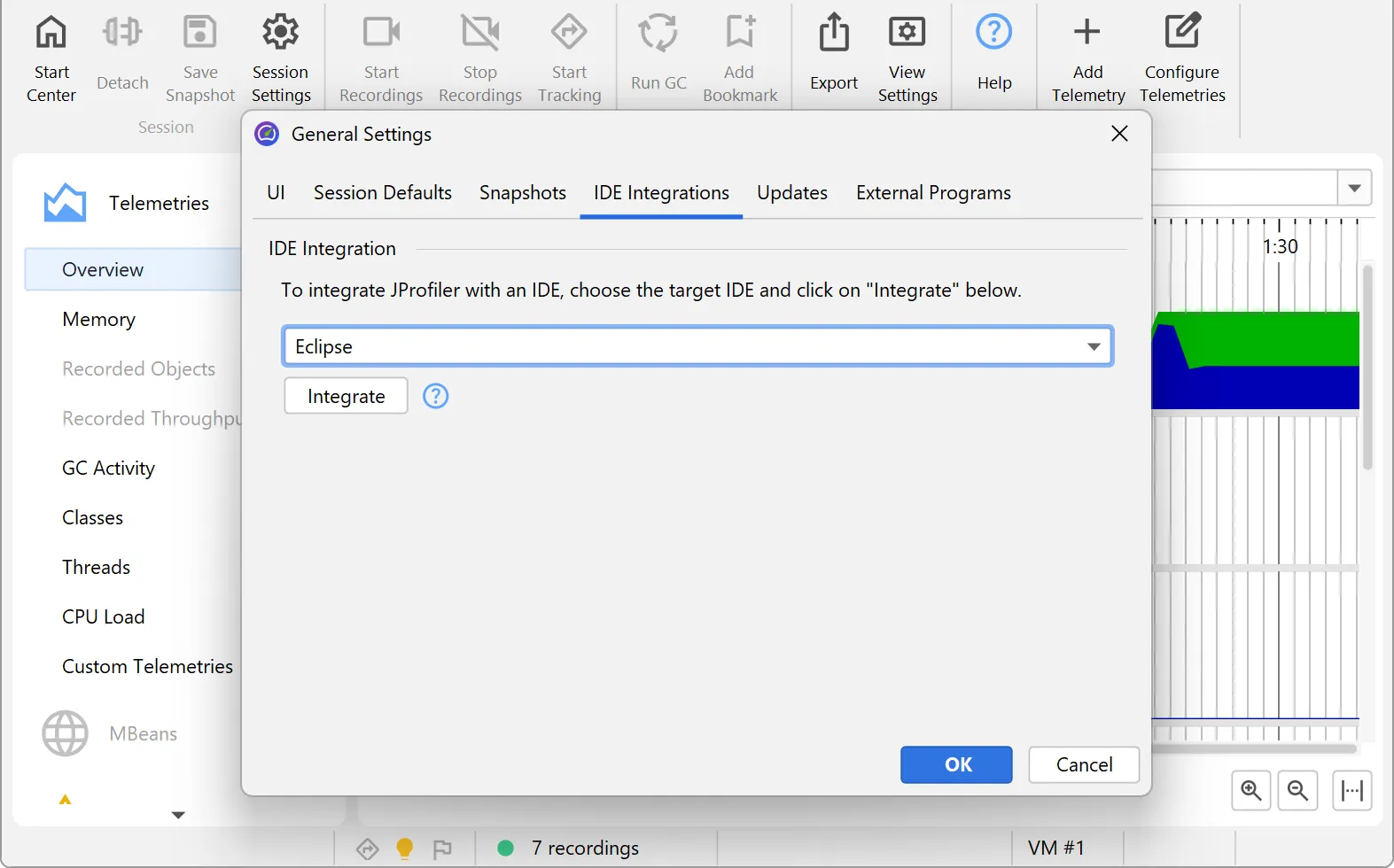The width and height of the screenshot is (1394, 868).
Task: Open the dropdown above the timeline
Action: (1354, 188)
